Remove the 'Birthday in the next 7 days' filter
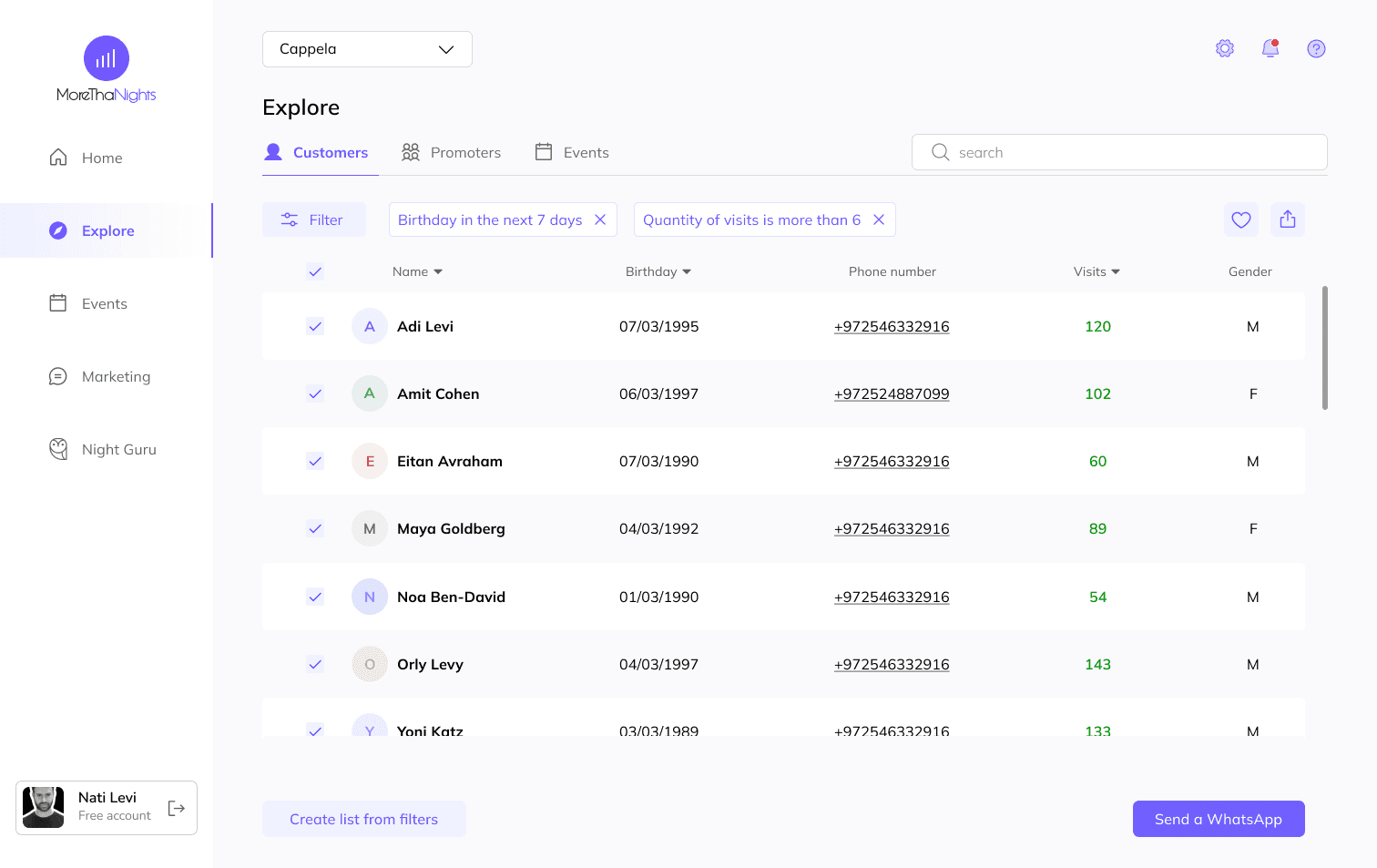The height and width of the screenshot is (868, 1377). (600, 220)
